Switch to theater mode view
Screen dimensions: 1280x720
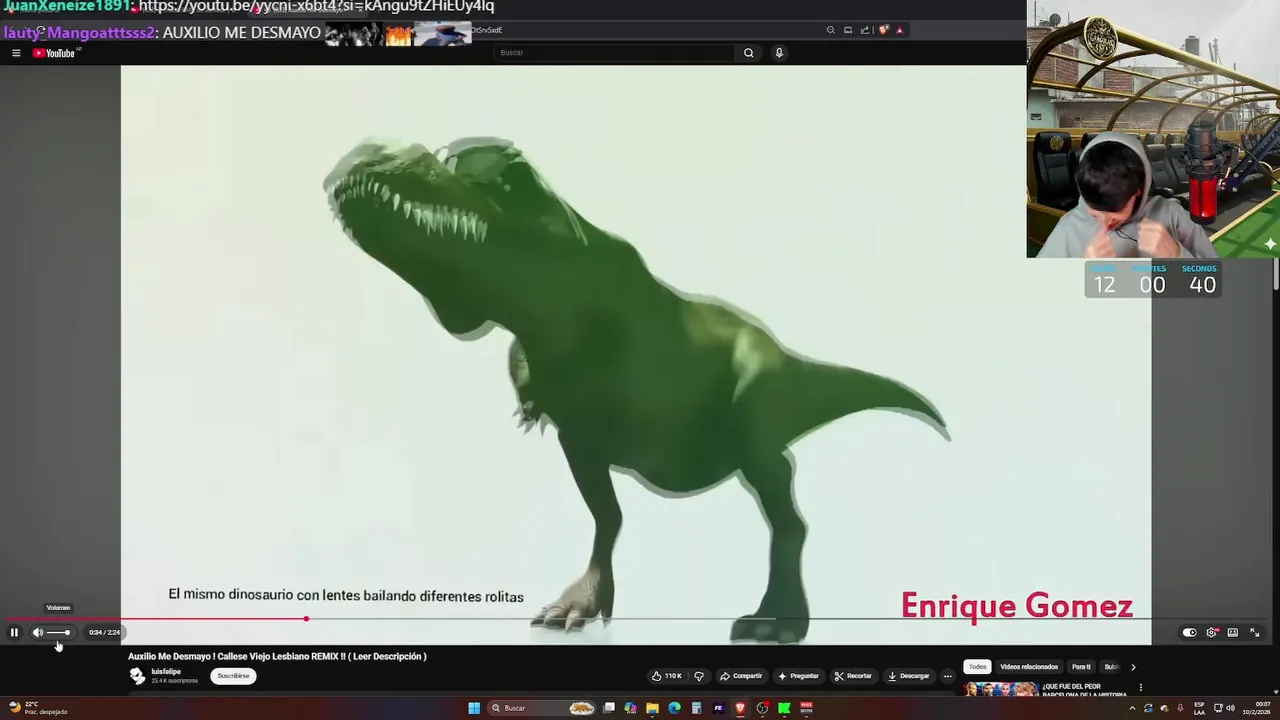1233,632
